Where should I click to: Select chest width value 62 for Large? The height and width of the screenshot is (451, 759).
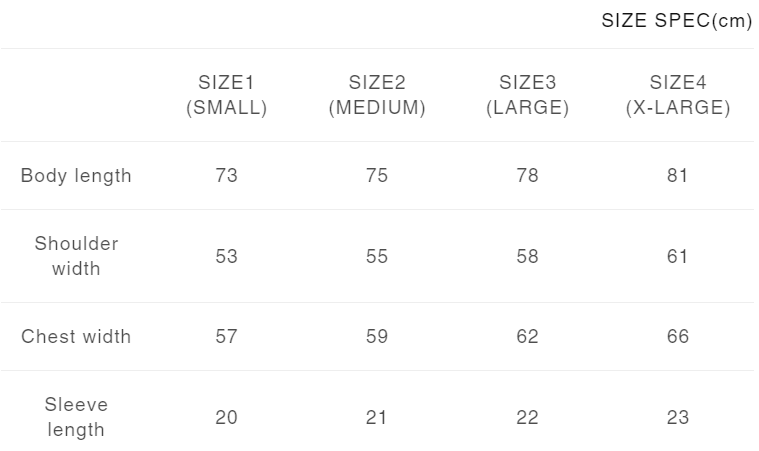[x=527, y=337]
